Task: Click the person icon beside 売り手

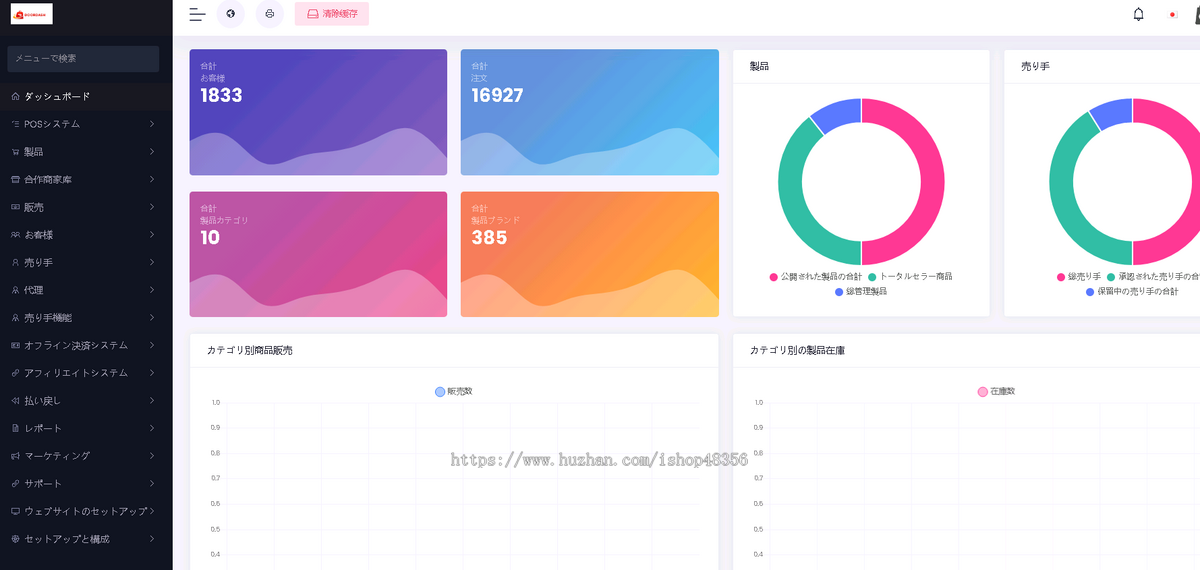Action: click(15, 262)
